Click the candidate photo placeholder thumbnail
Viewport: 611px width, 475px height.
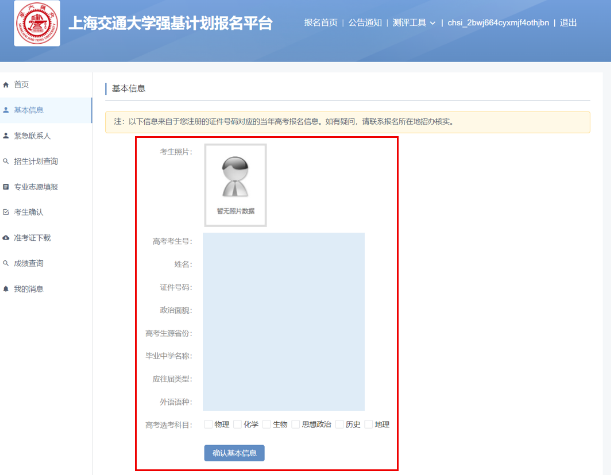pos(235,185)
